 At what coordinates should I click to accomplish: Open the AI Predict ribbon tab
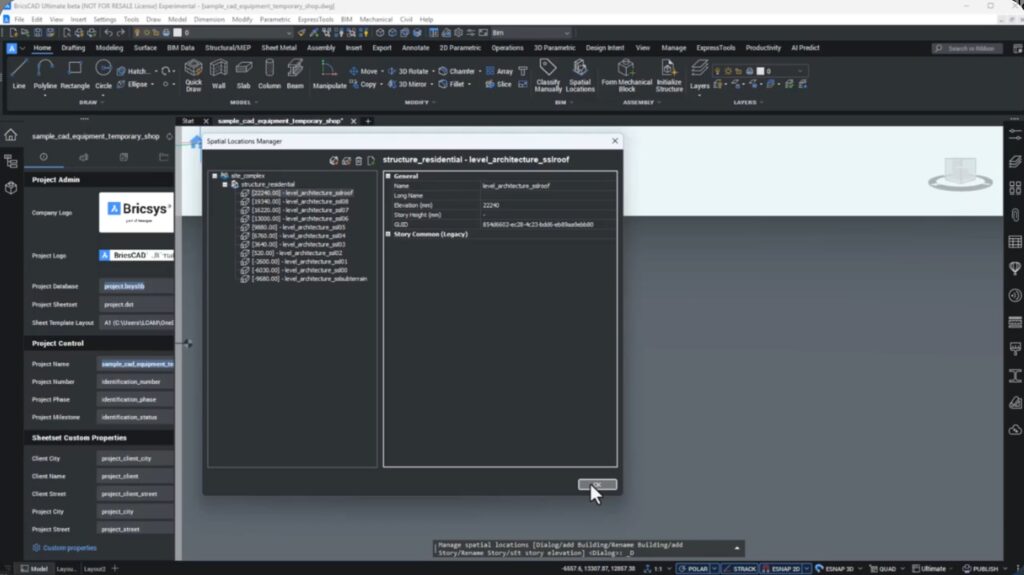[x=805, y=48]
